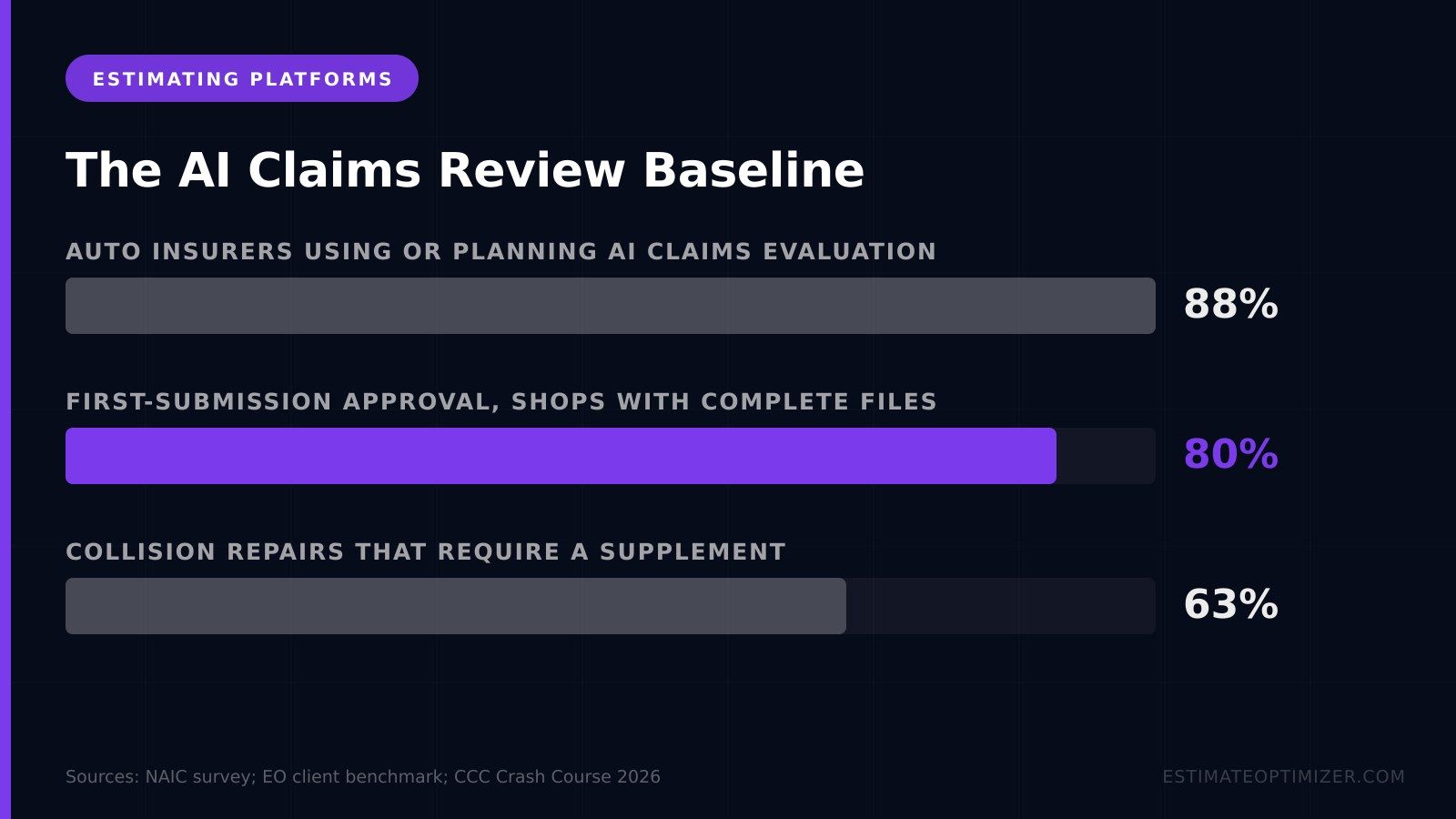Select the 88% value label
1456x819 pixels.
pyautogui.click(x=1230, y=304)
